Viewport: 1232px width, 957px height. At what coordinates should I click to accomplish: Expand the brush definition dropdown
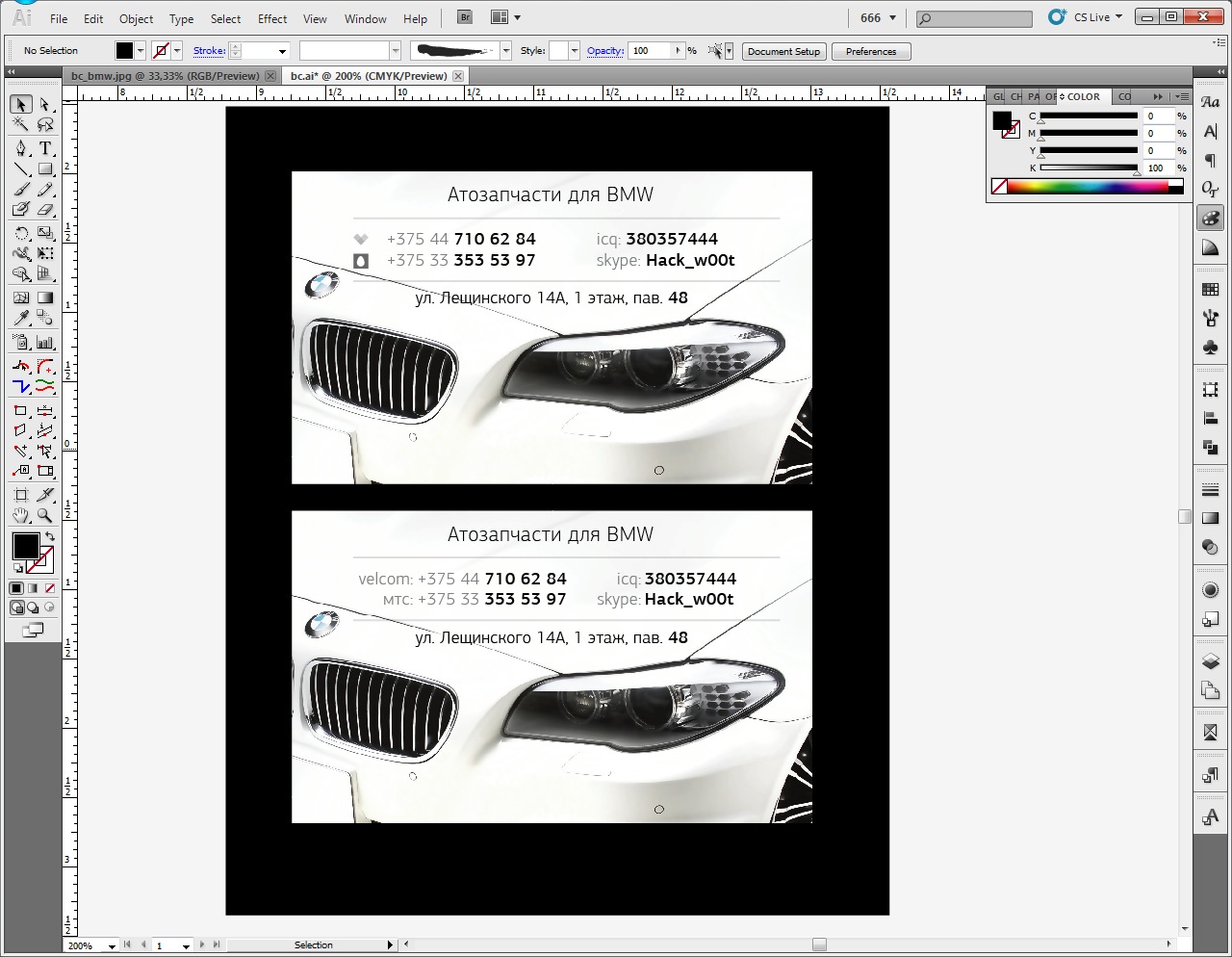pyautogui.click(x=506, y=51)
